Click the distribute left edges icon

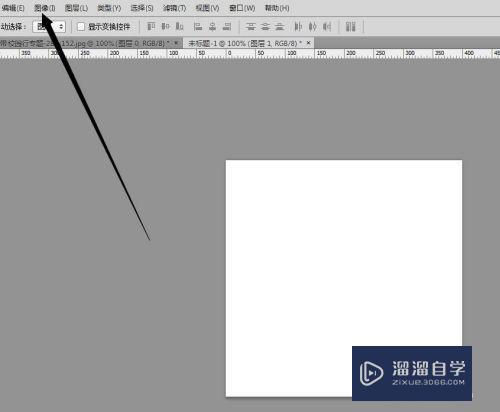298,26
